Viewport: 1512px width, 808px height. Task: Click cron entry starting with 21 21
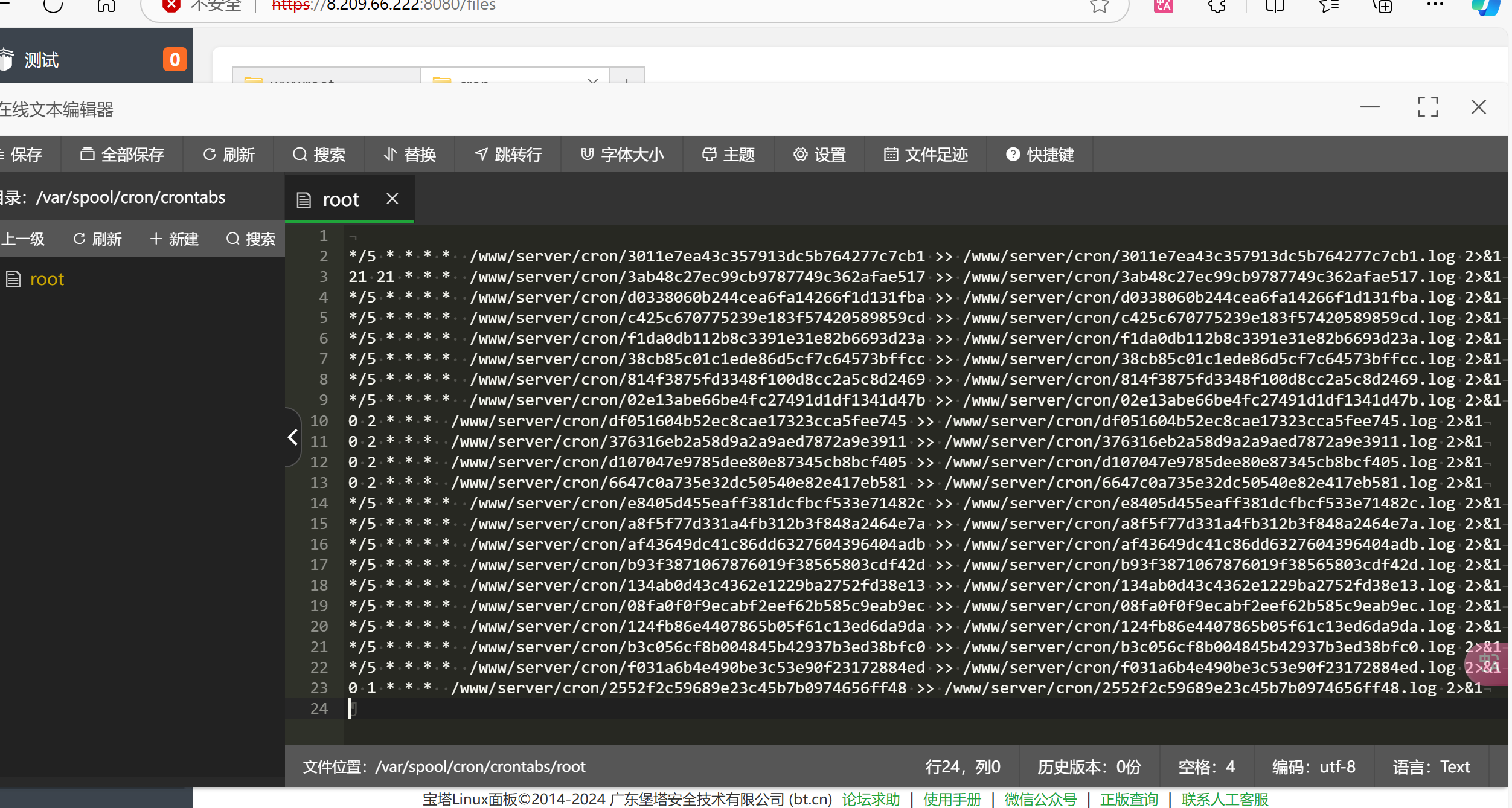click(926, 277)
